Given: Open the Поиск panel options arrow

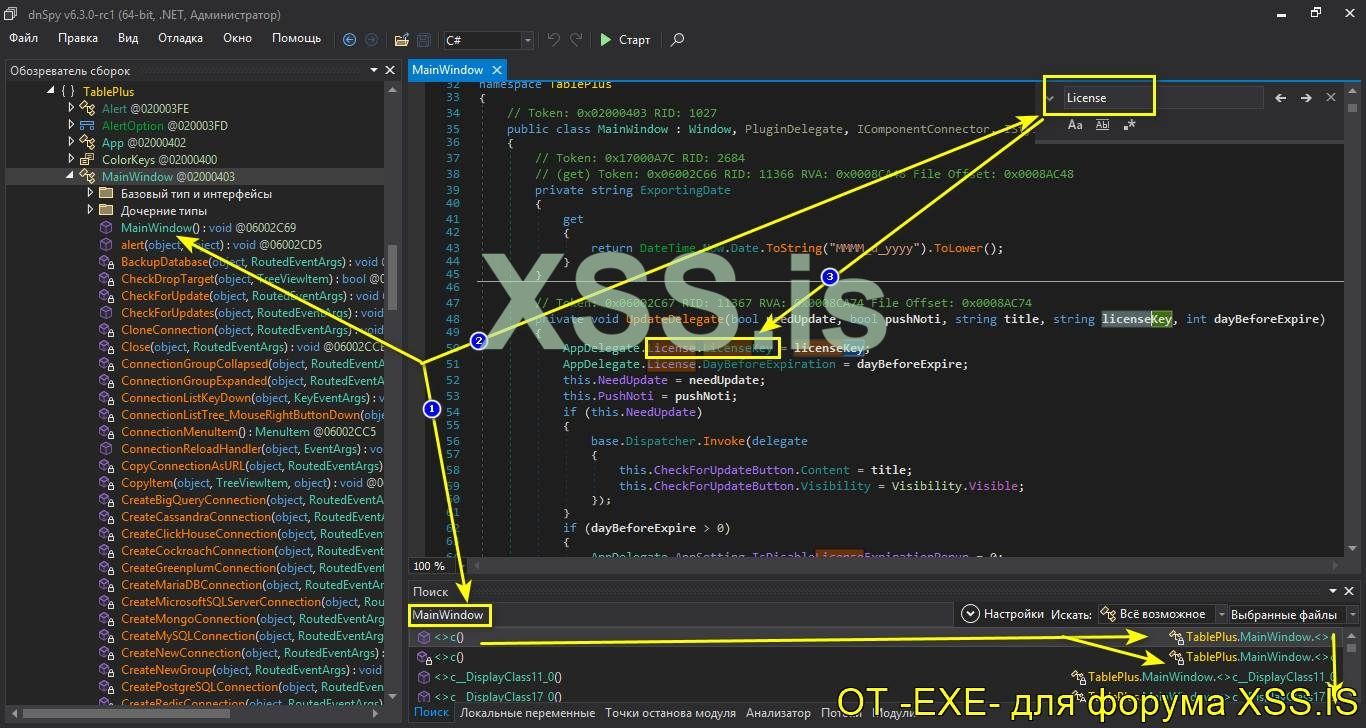Looking at the screenshot, I should coord(1332,592).
